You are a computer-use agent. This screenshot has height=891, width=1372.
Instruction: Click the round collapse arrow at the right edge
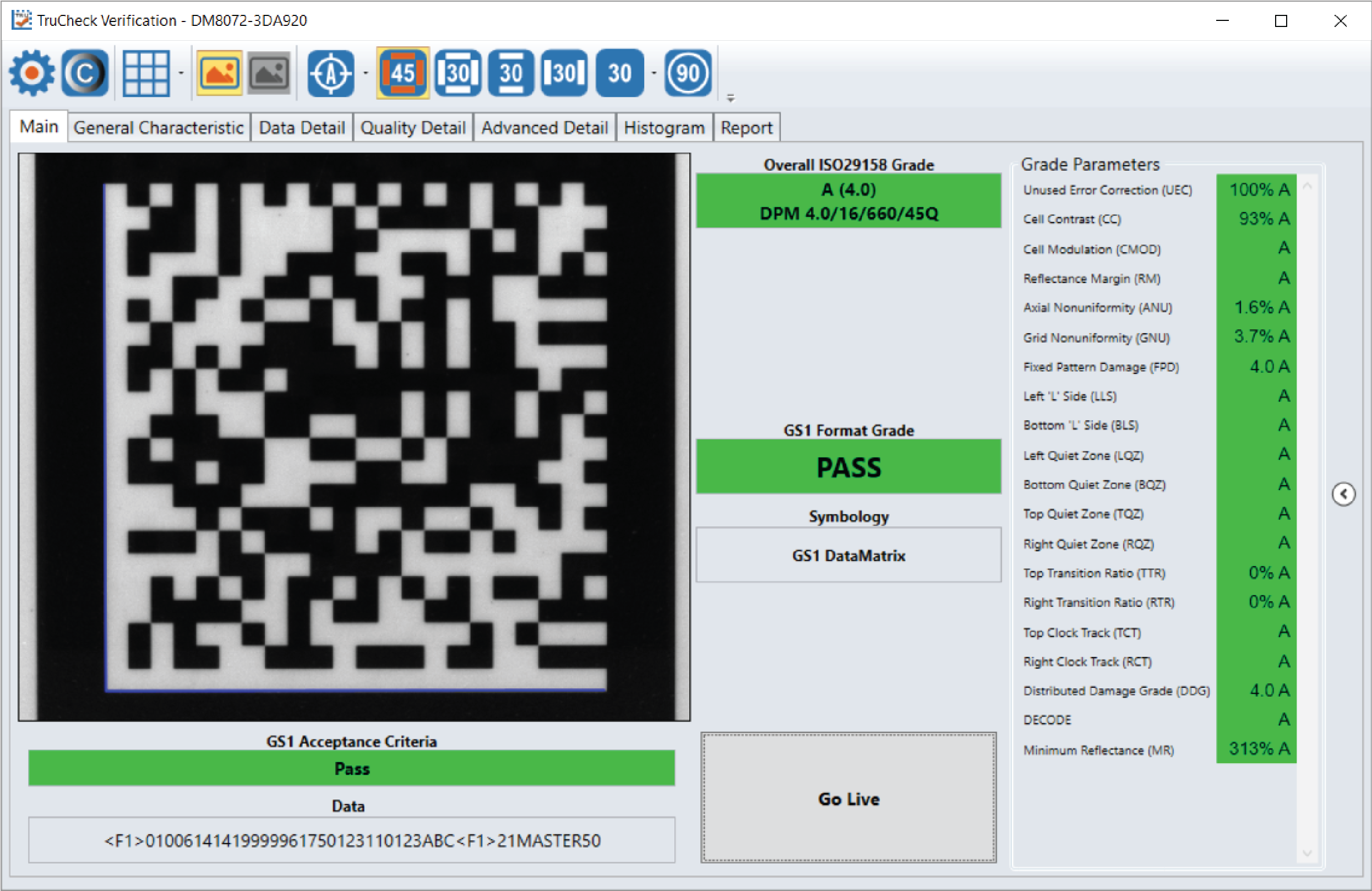pos(1343,494)
